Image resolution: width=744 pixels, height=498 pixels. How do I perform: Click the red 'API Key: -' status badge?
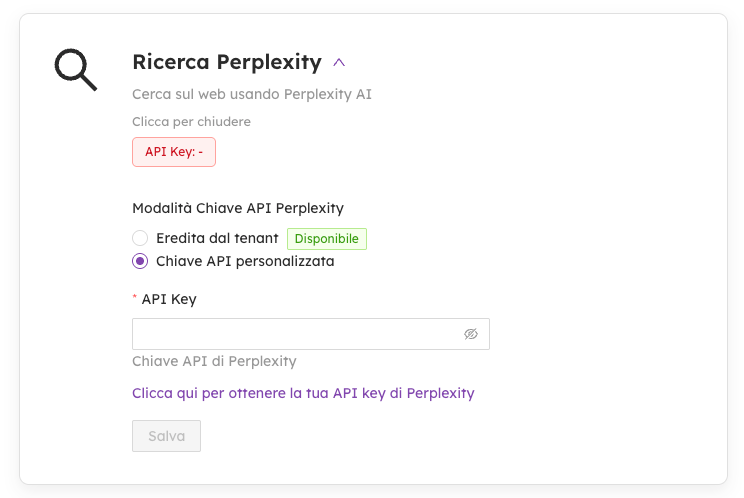(x=174, y=152)
